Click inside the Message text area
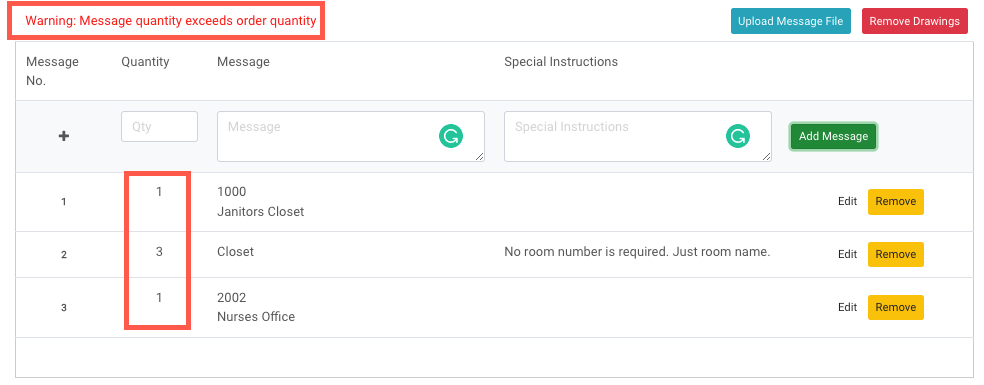The height and width of the screenshot is (385, 984). [x=351, y=136]
